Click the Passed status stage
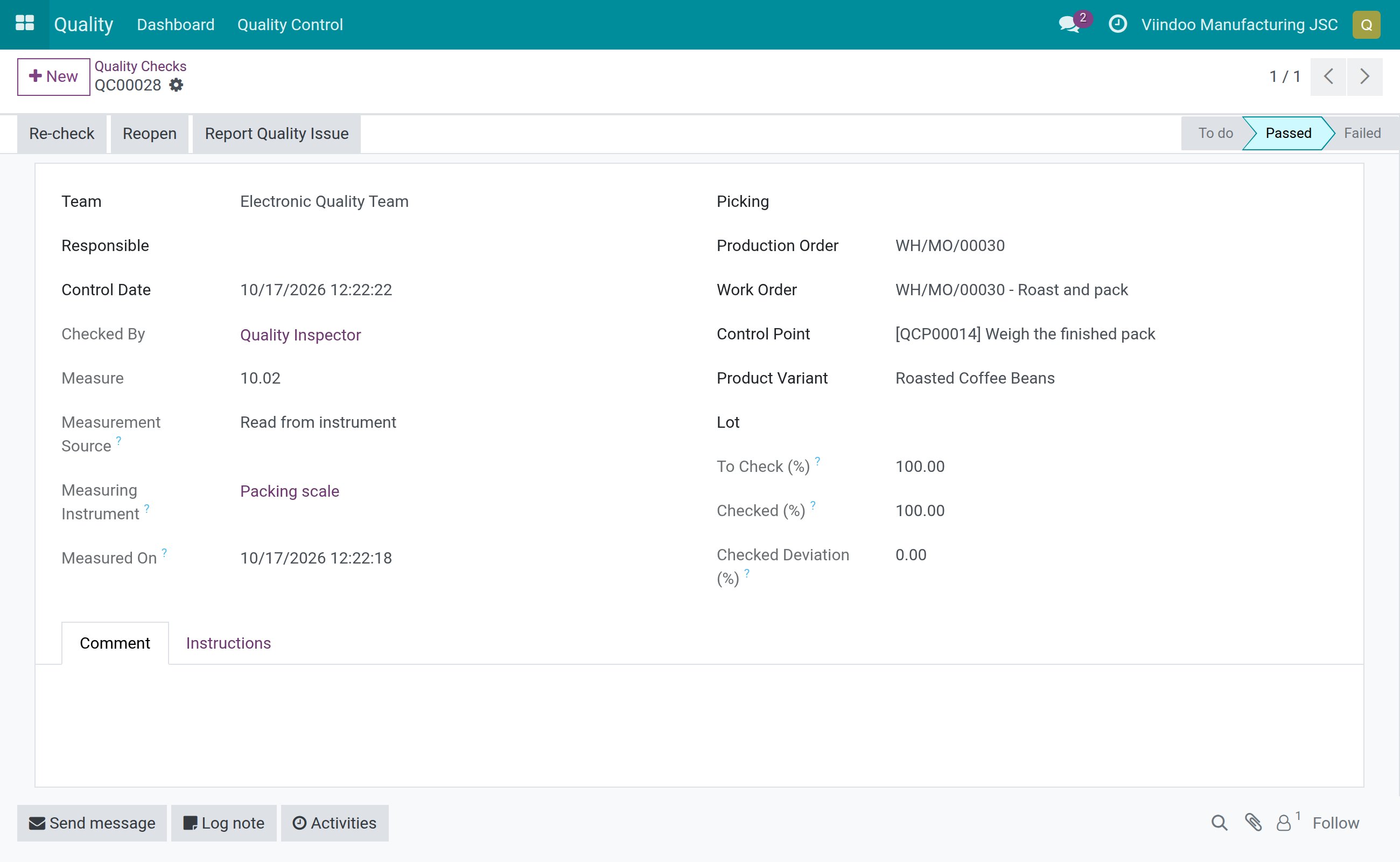Image resolution: width=1400 pixels, height=862 pixels. pyautogui.click(x=1288, y=133)
